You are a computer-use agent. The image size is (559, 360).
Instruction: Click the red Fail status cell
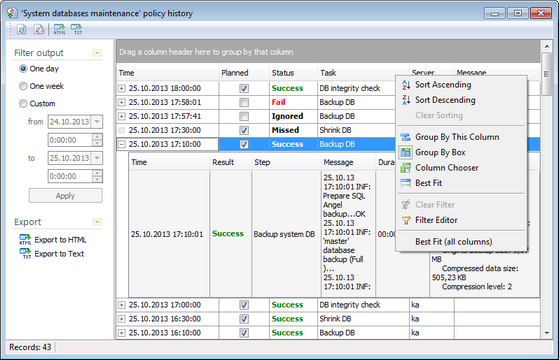293,102
